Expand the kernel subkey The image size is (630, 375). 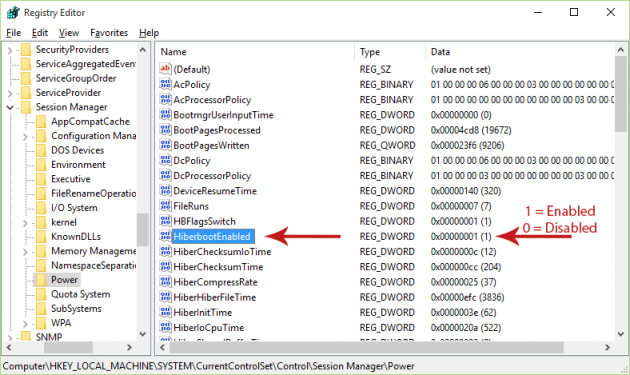click(x=25, y=223)
